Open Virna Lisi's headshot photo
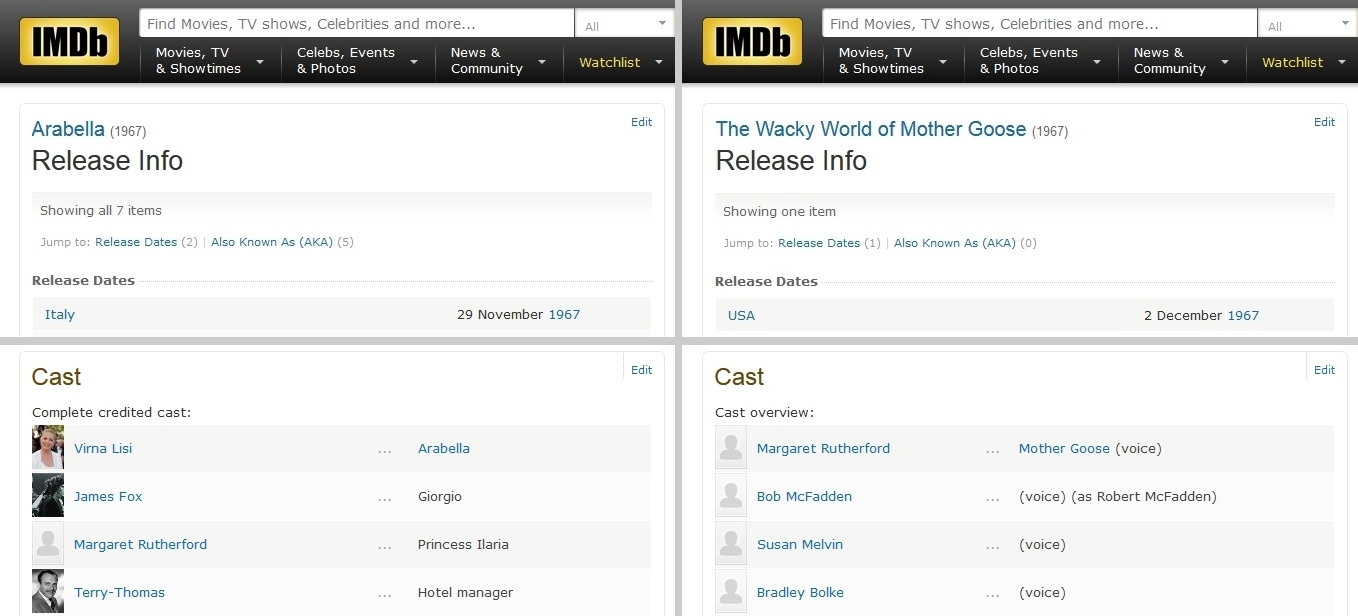The width and height of the screenshot is (1358, 616). (x=48, y=448)
